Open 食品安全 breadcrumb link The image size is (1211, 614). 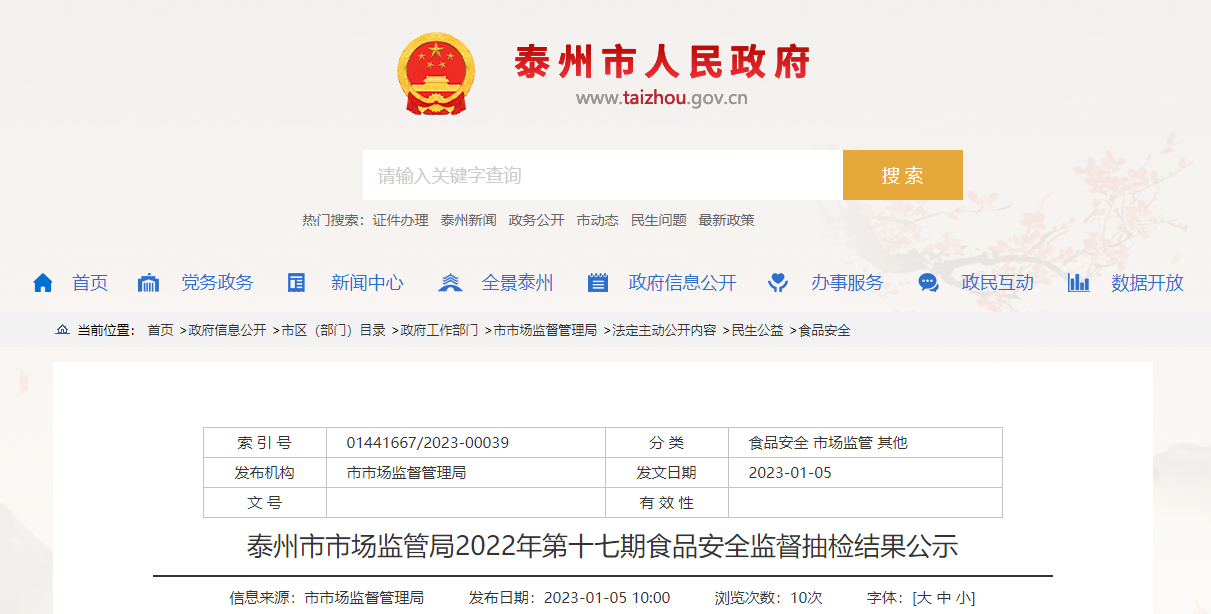click(824, 330)
